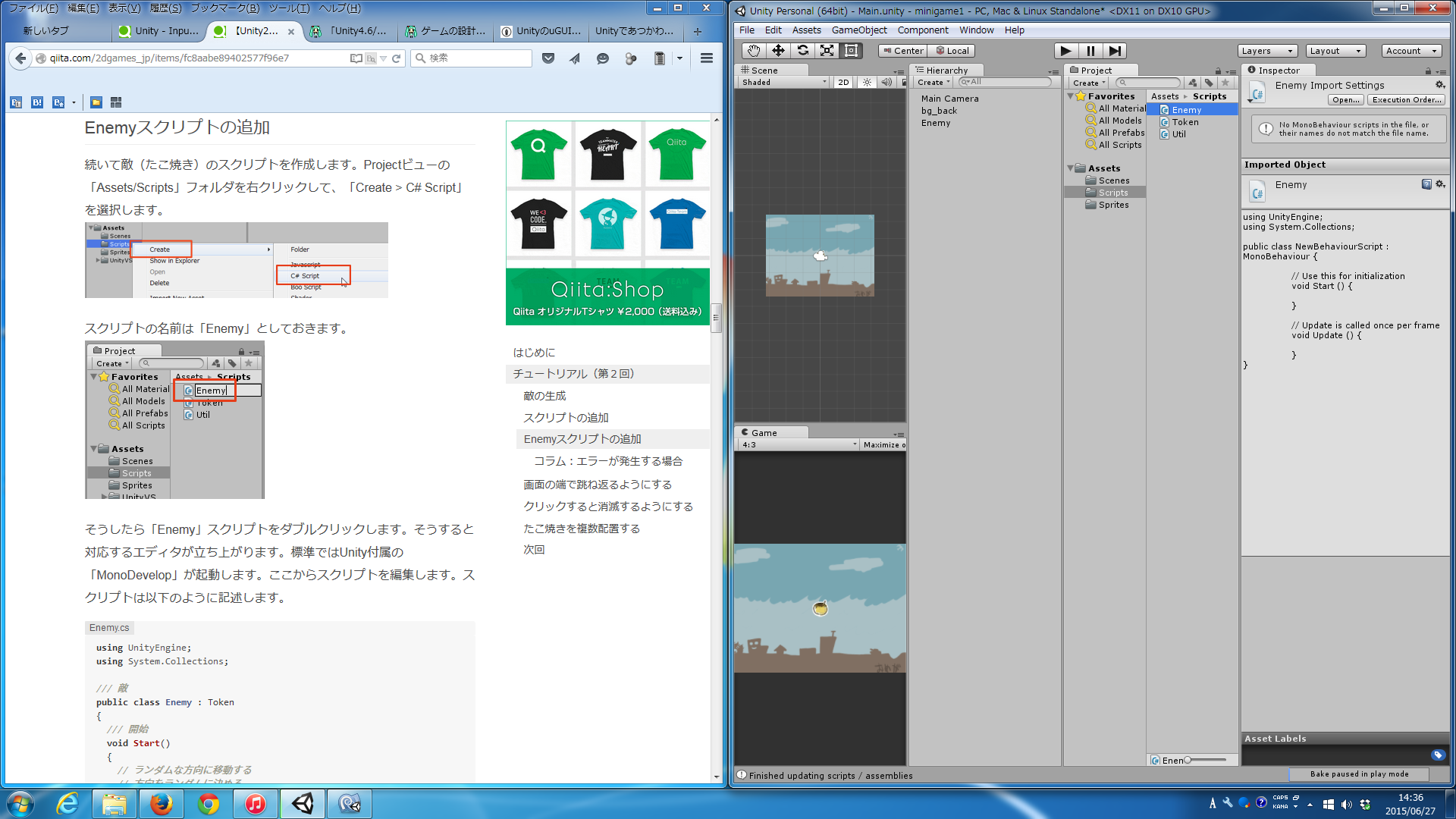Viewport: 1456px width, 819px height.
Task: Click Search by Type icon in Project panel
Action: click(1193, 83)
